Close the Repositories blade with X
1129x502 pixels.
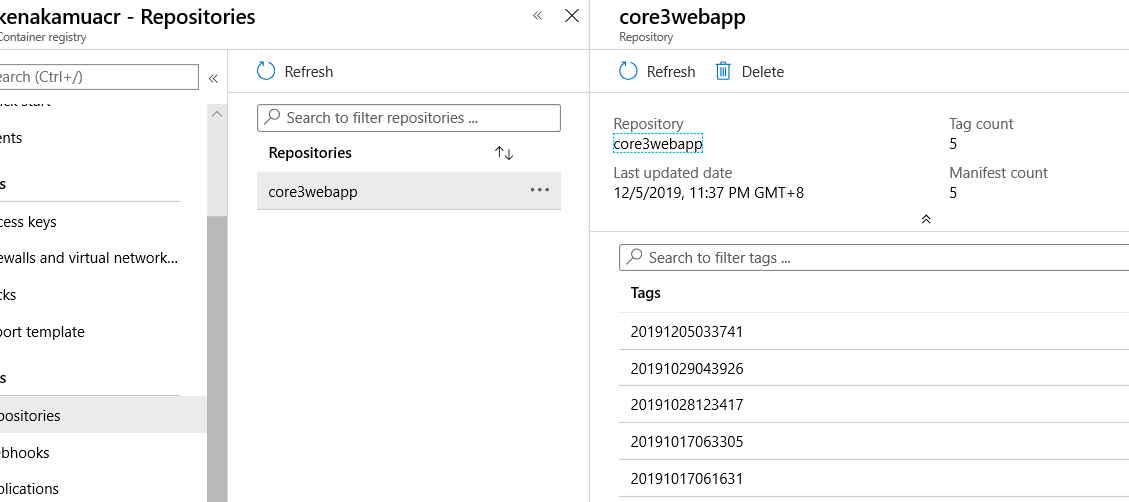coord(572,16)
